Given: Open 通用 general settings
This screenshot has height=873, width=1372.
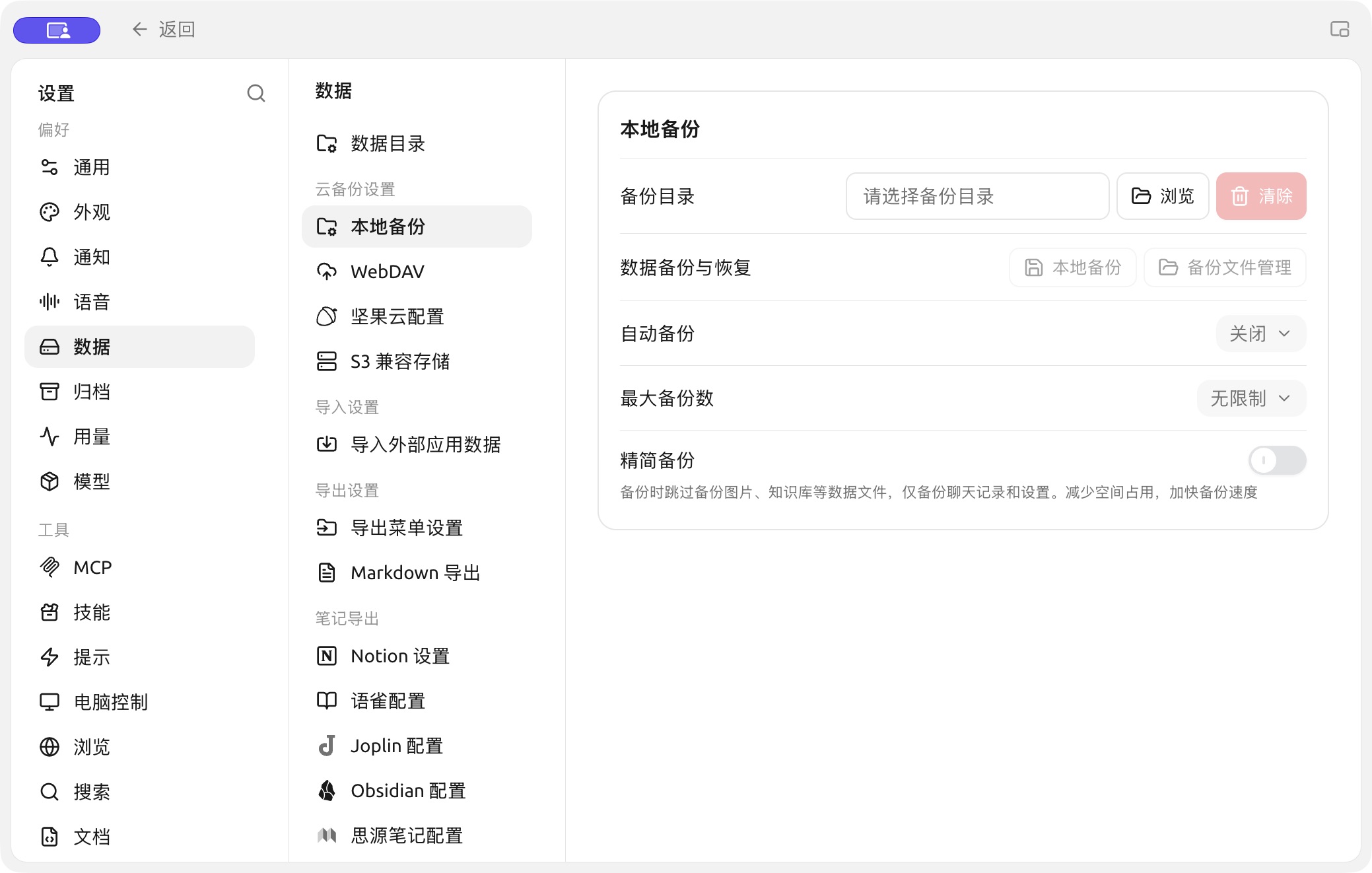Looking at the screenshot, I should pyautogui.click(x=139, y=167).
